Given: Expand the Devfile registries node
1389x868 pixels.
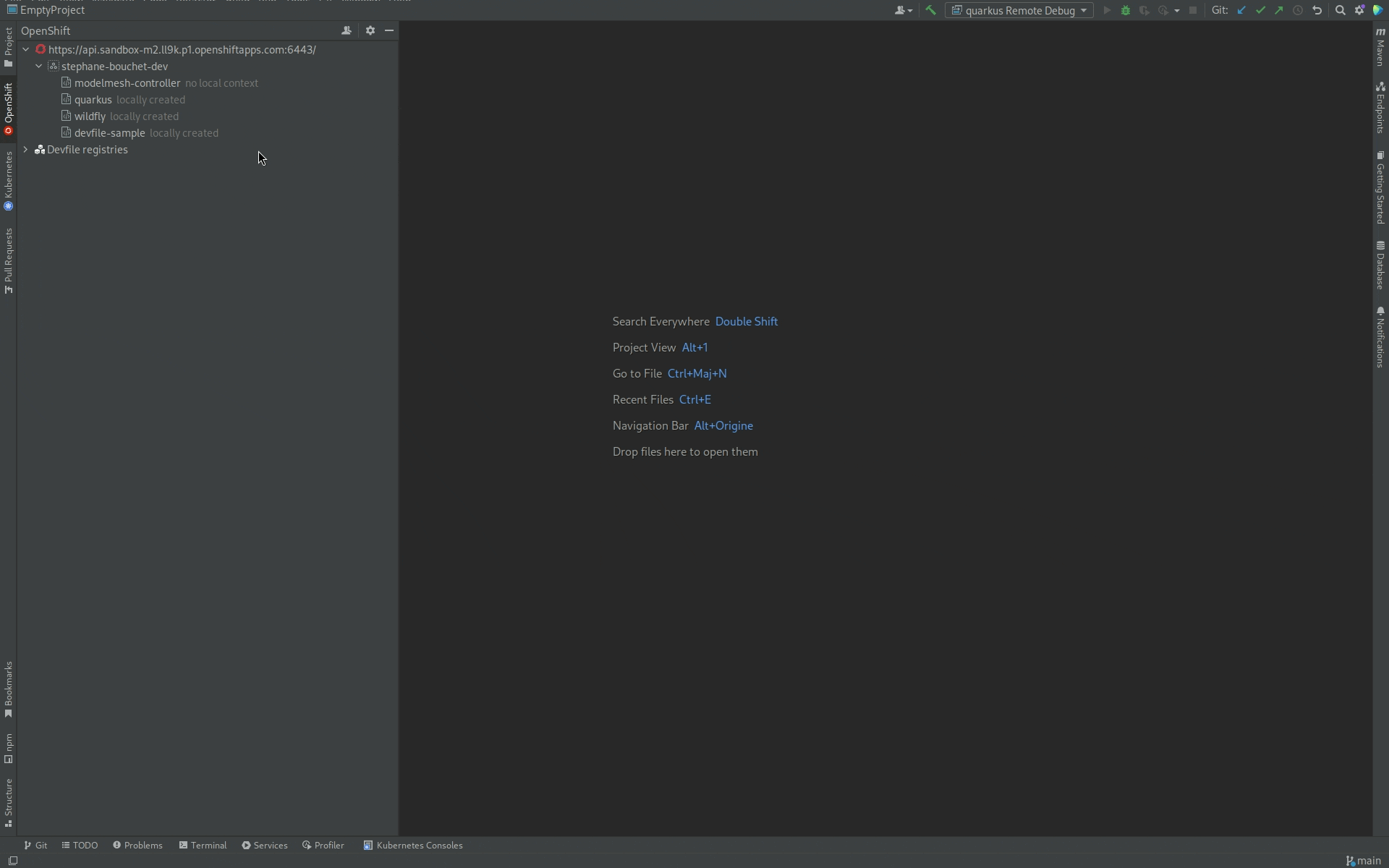Looking at the screenshot, I should pyautogui.click(x=26, y=150).
